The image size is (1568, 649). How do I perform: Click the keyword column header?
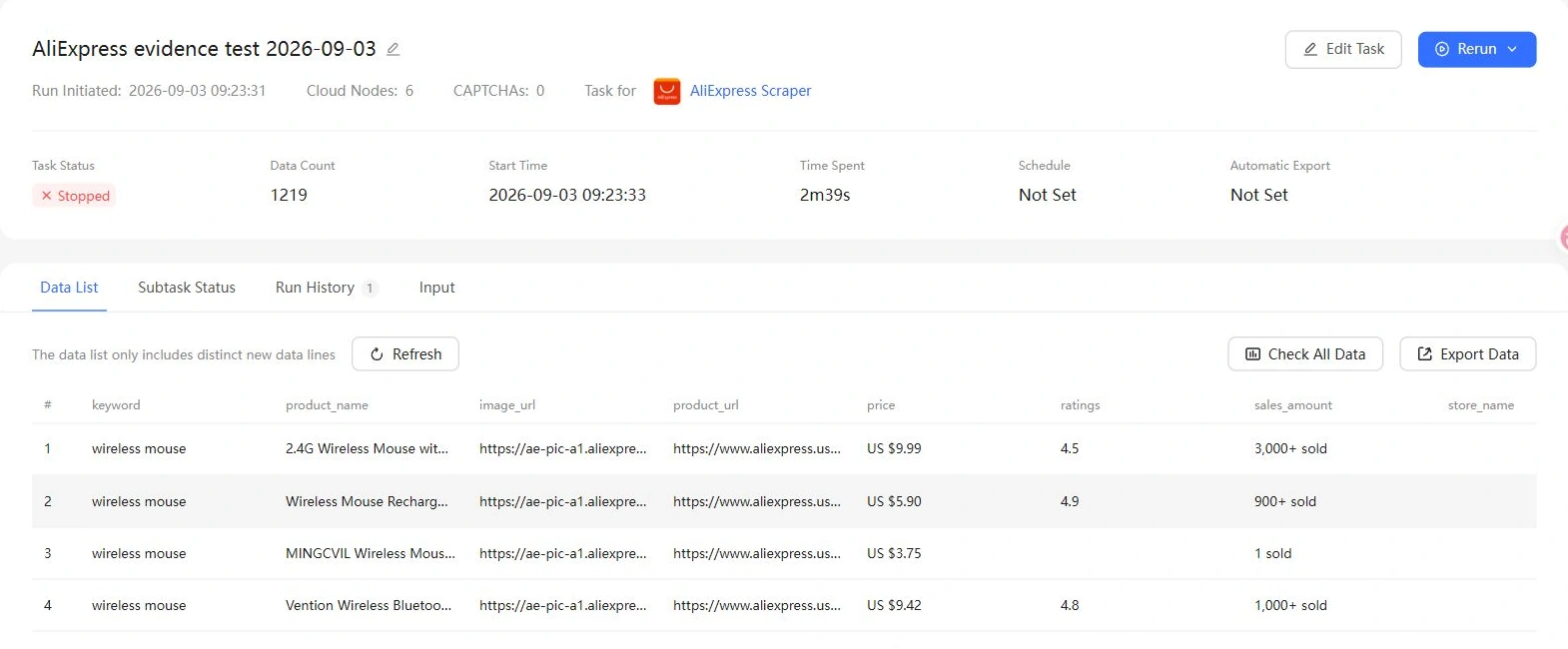click(x=116, y=405)
